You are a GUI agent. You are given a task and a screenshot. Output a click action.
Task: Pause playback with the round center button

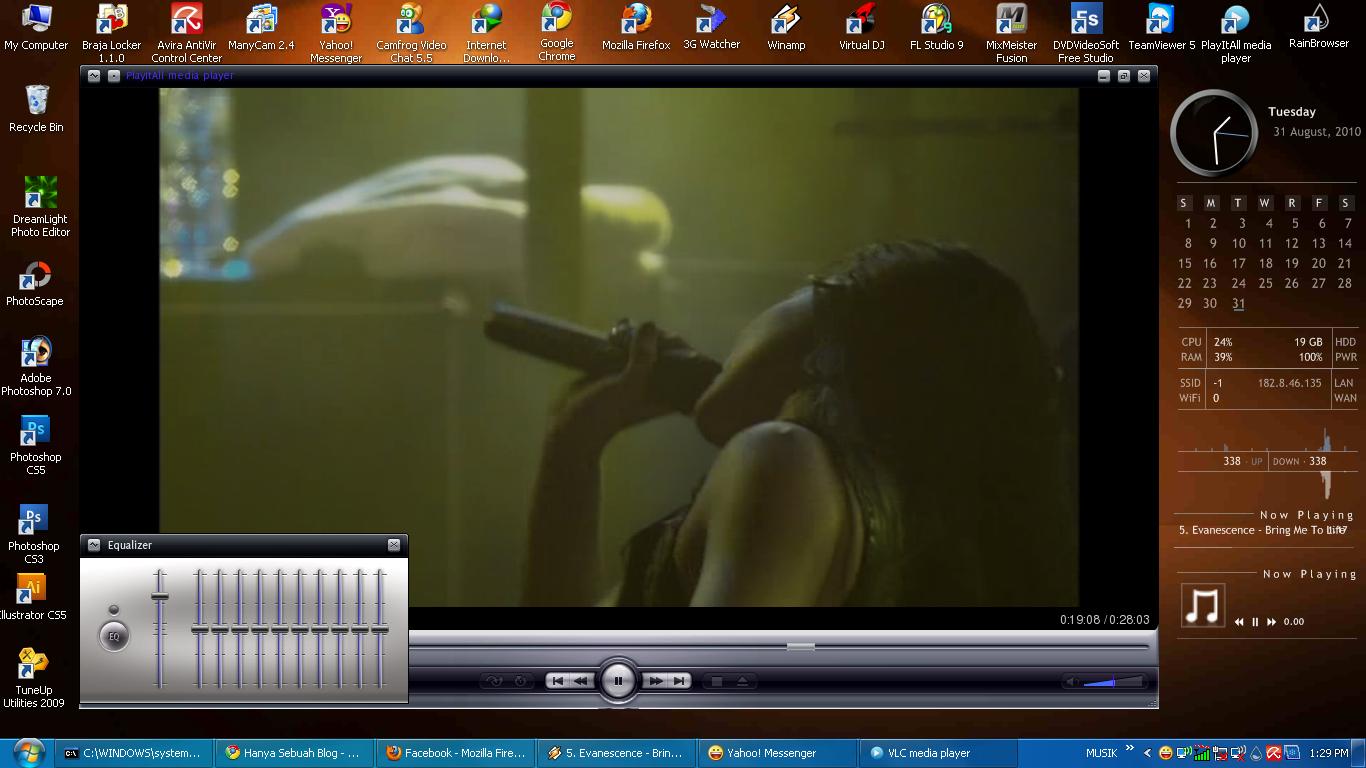click(618, 681)
